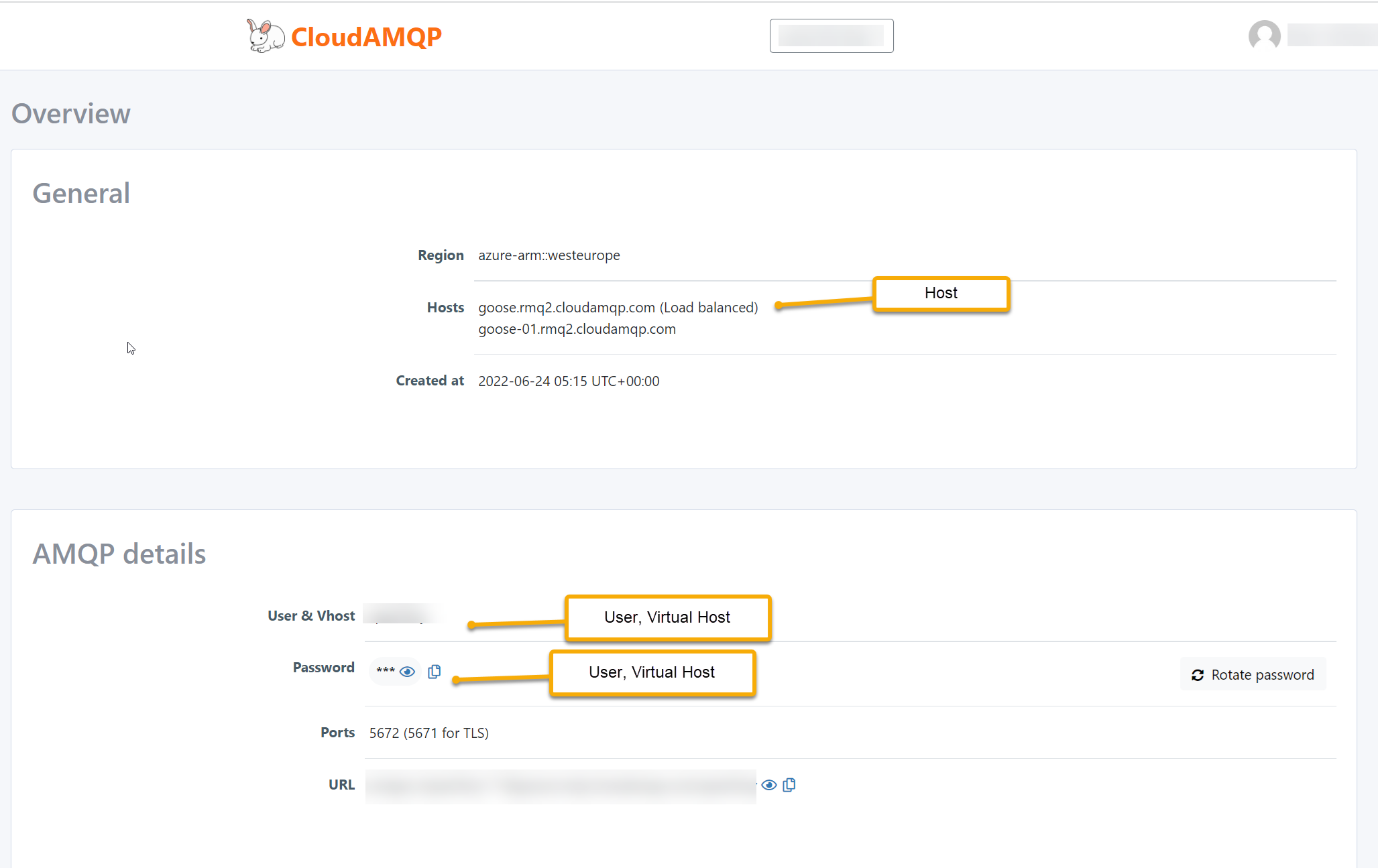Copy the password using the clipboard icon
This screenshot has width=1378, height=868.
(435, 672)
